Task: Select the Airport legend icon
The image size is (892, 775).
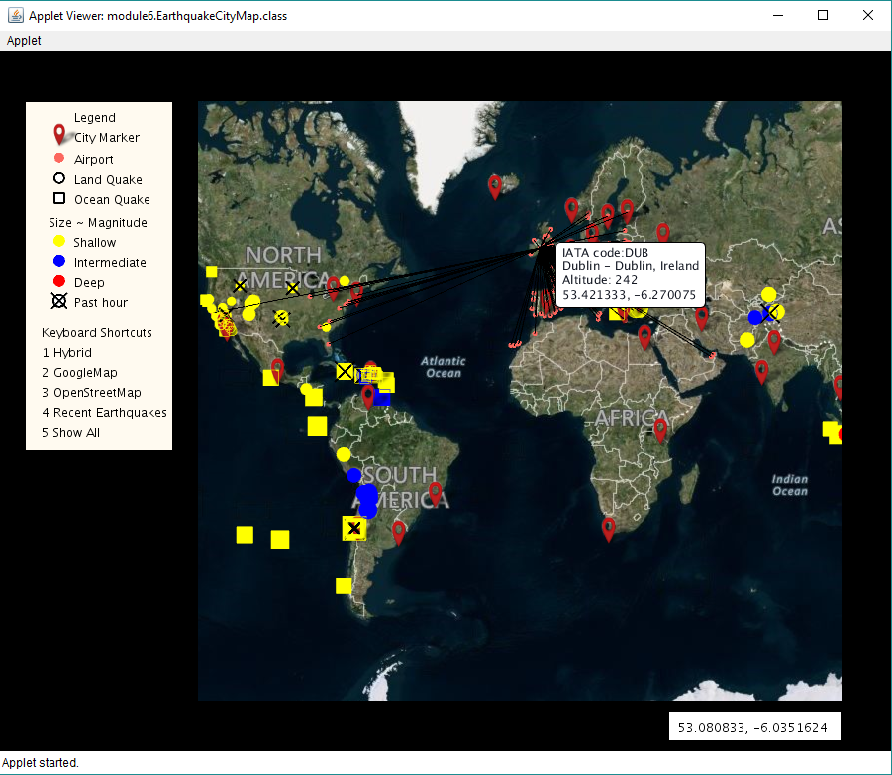Action: click(x=59, y=158)
